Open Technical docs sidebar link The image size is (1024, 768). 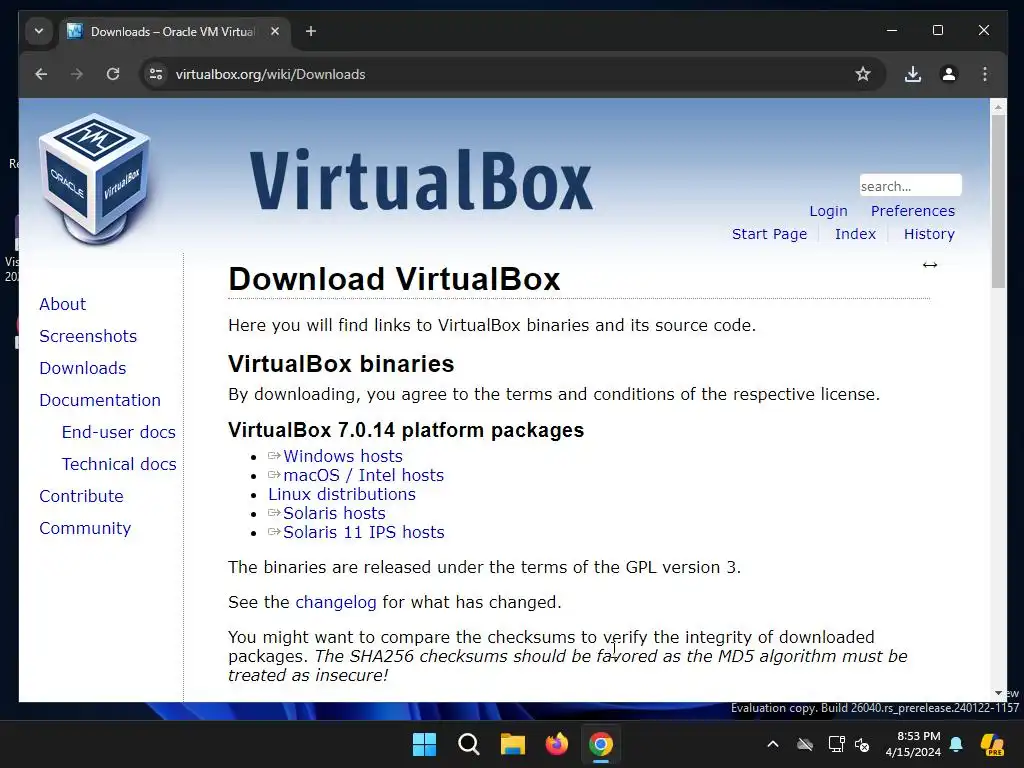(x=119, y=464)
